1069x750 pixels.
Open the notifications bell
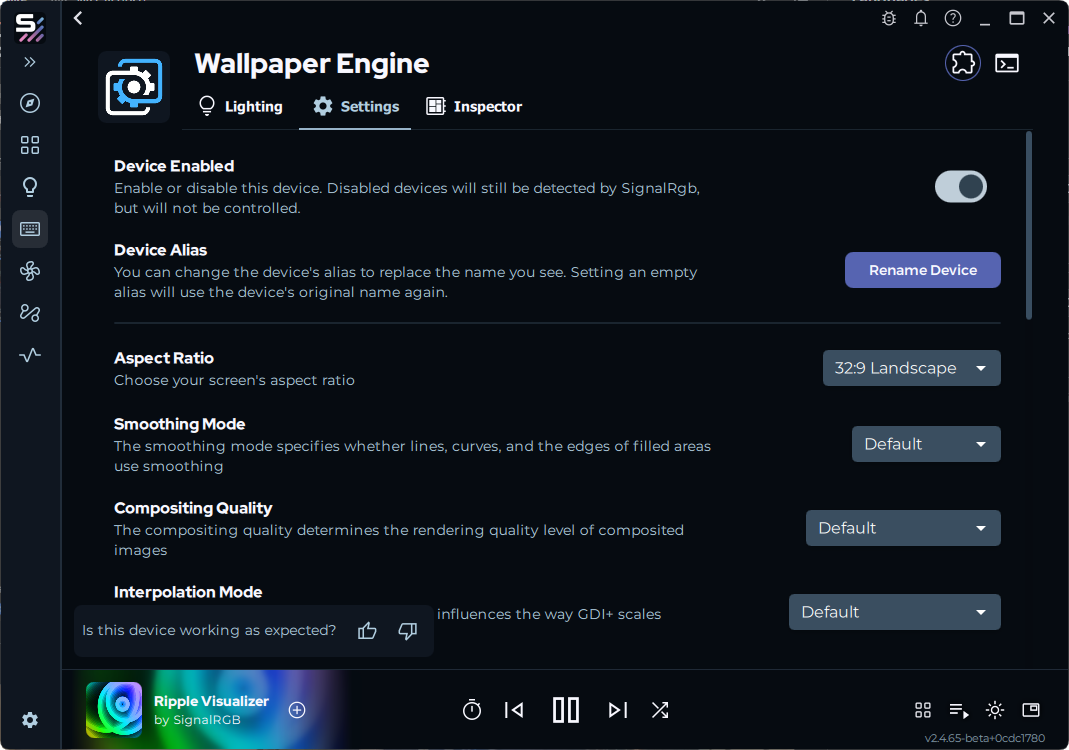(x=921, y=18)
